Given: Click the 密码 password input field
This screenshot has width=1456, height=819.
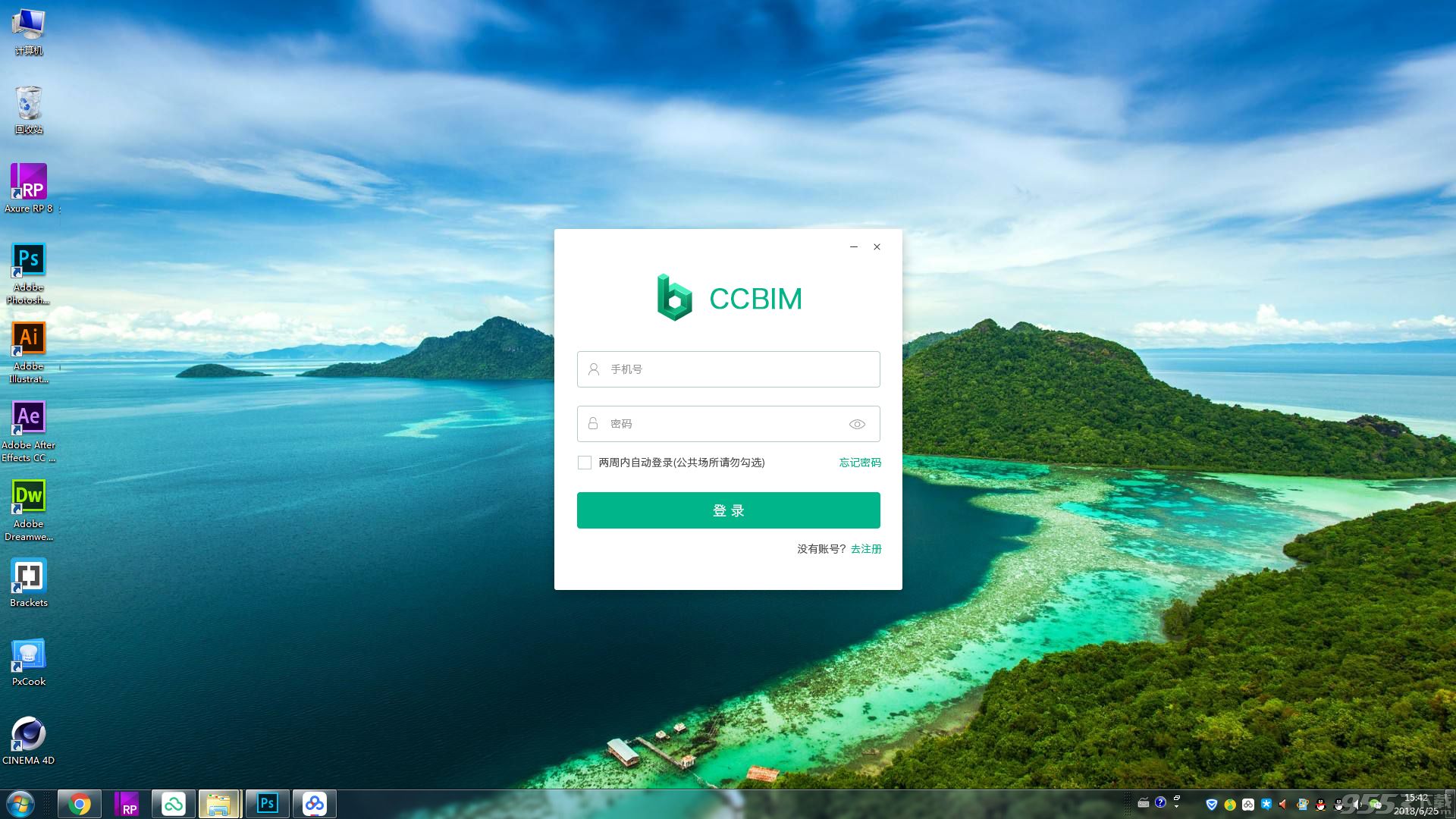Looking at the screenshot, I should click(x=728, y=423).
